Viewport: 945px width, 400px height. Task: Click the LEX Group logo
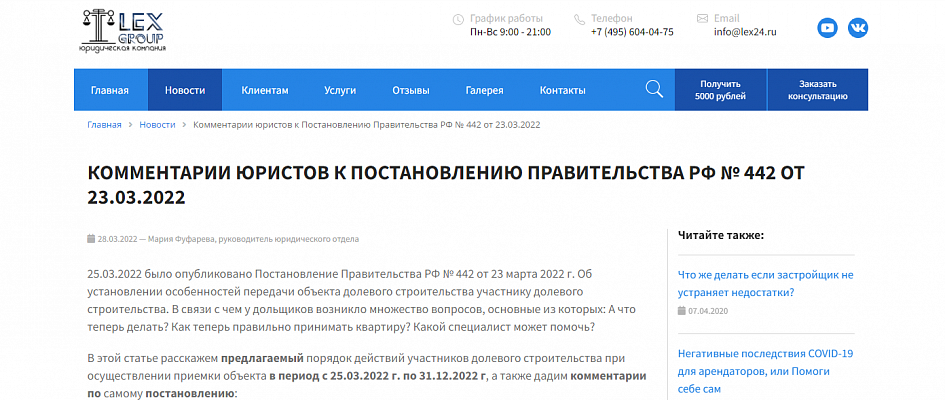(x=123, y=31)
